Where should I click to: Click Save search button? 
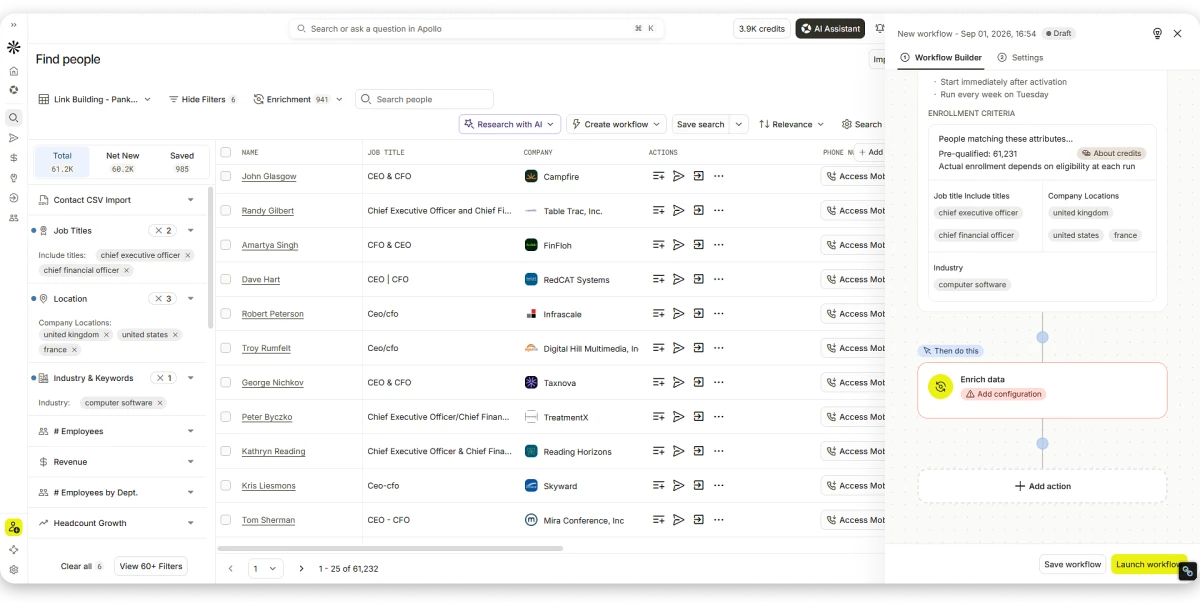tap(700, 124)
